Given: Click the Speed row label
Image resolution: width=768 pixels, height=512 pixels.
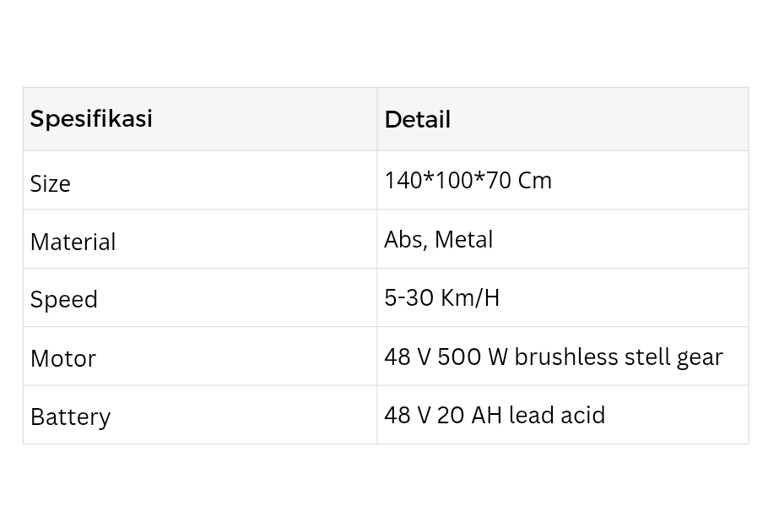Looking at the screenshot, I should (64, 299).
